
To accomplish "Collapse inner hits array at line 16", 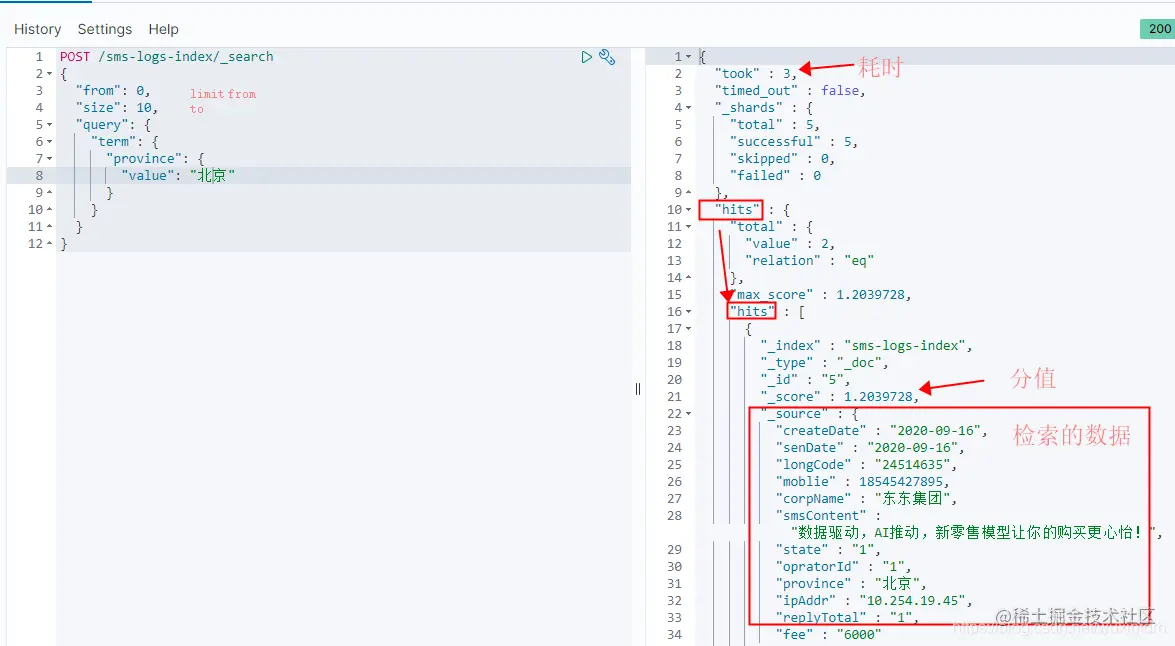I will click(x=689, y=312).
